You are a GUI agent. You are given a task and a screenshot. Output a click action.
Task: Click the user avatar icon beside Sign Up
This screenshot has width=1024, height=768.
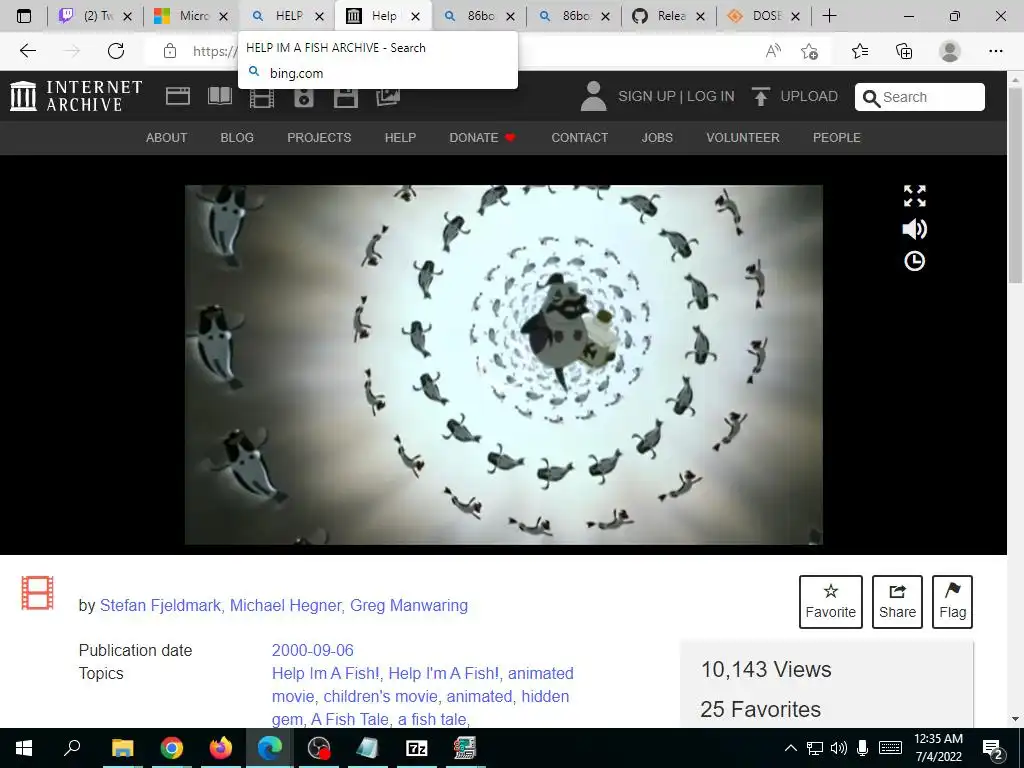tap(593, 96)
